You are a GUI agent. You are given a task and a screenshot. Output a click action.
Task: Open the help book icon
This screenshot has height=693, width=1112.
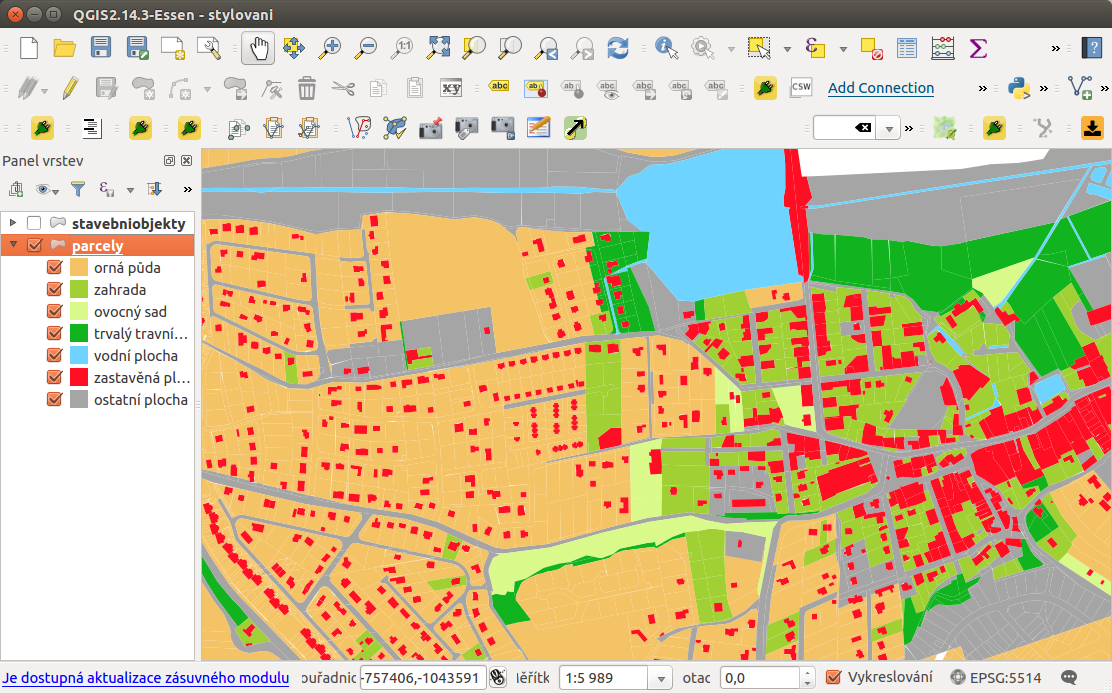coord(1091,48)
